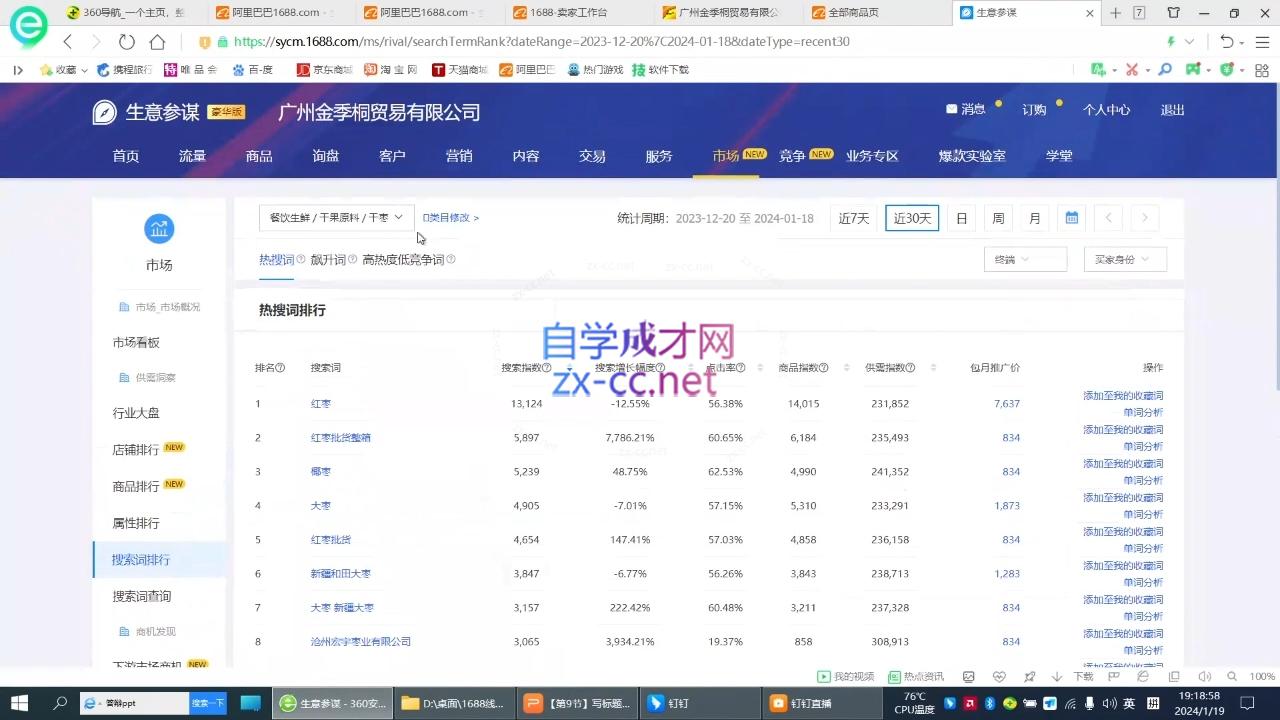Viewport: 1280px width, 720px height.
Task: Click 新疆和田大枣 search term
Action: coord(341,574)
